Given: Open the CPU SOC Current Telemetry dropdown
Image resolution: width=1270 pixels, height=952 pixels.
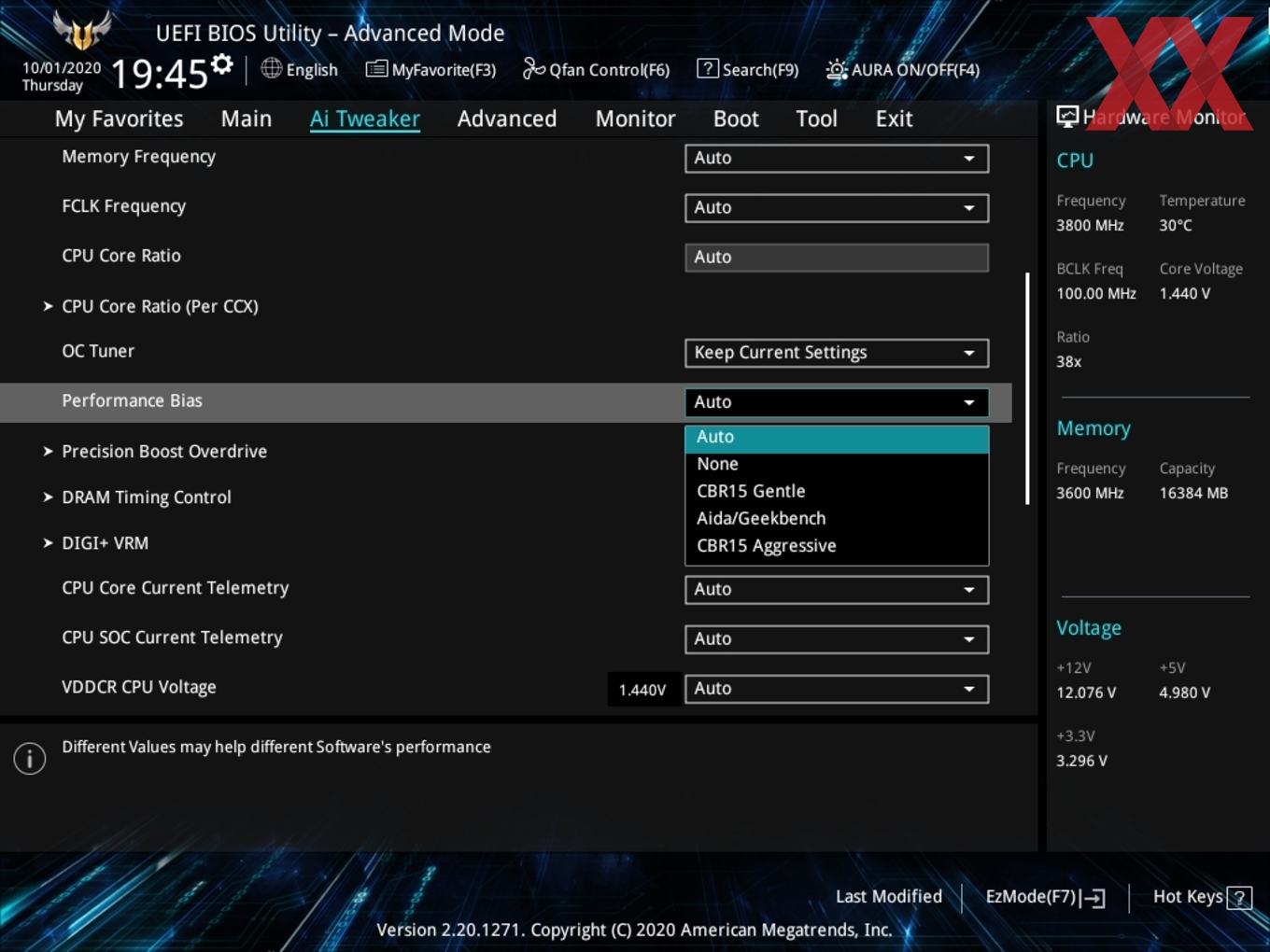Looking at the screenshot, I should [837, 639].
